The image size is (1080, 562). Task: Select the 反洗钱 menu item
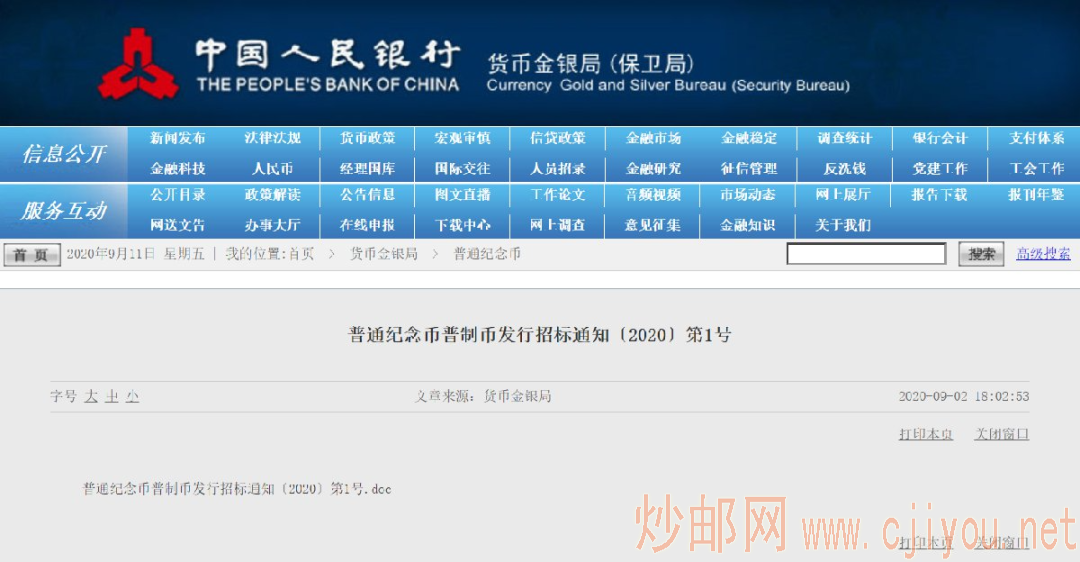(x=844, y=169)
